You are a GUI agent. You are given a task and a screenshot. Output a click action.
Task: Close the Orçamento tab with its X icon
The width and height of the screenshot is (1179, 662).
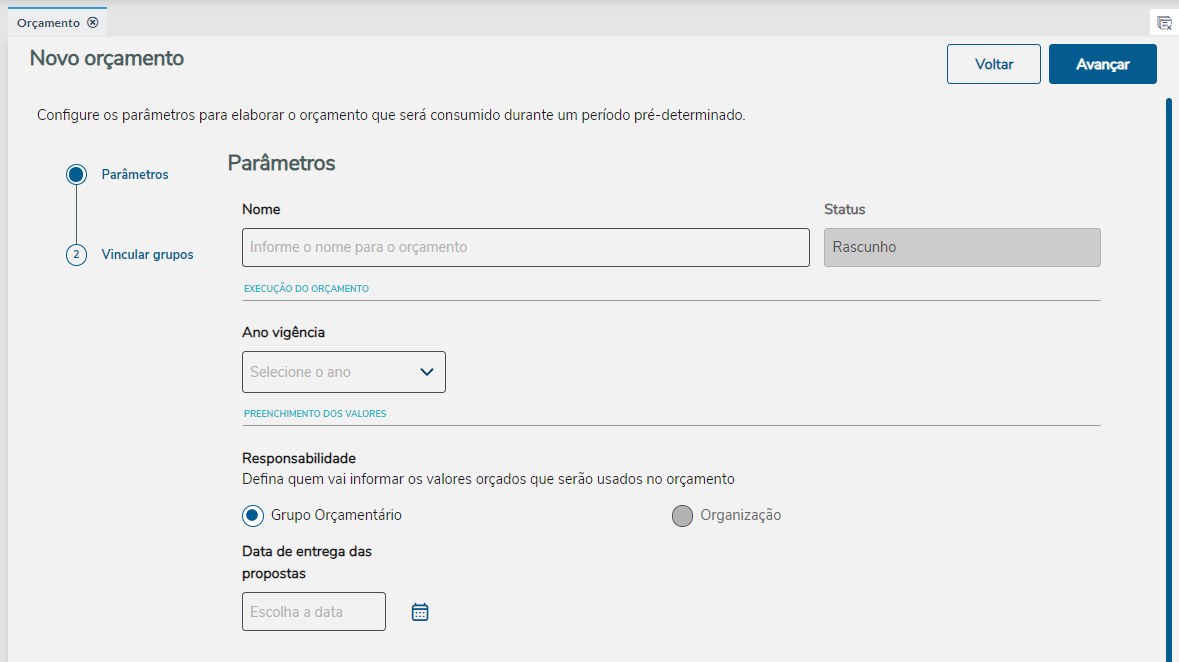pos(93,22)
